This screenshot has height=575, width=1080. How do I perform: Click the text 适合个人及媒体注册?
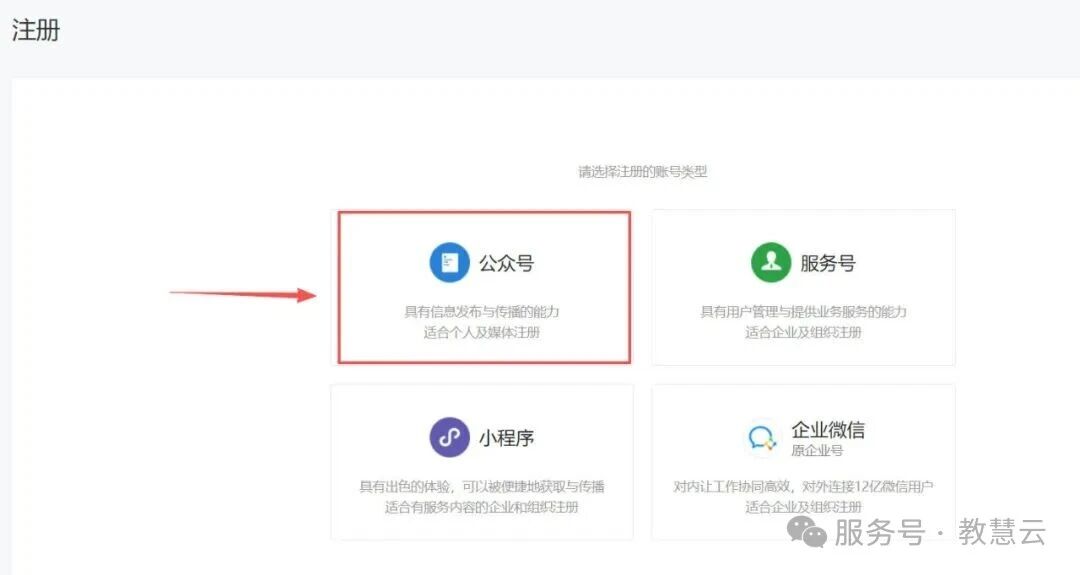(481, 333)
